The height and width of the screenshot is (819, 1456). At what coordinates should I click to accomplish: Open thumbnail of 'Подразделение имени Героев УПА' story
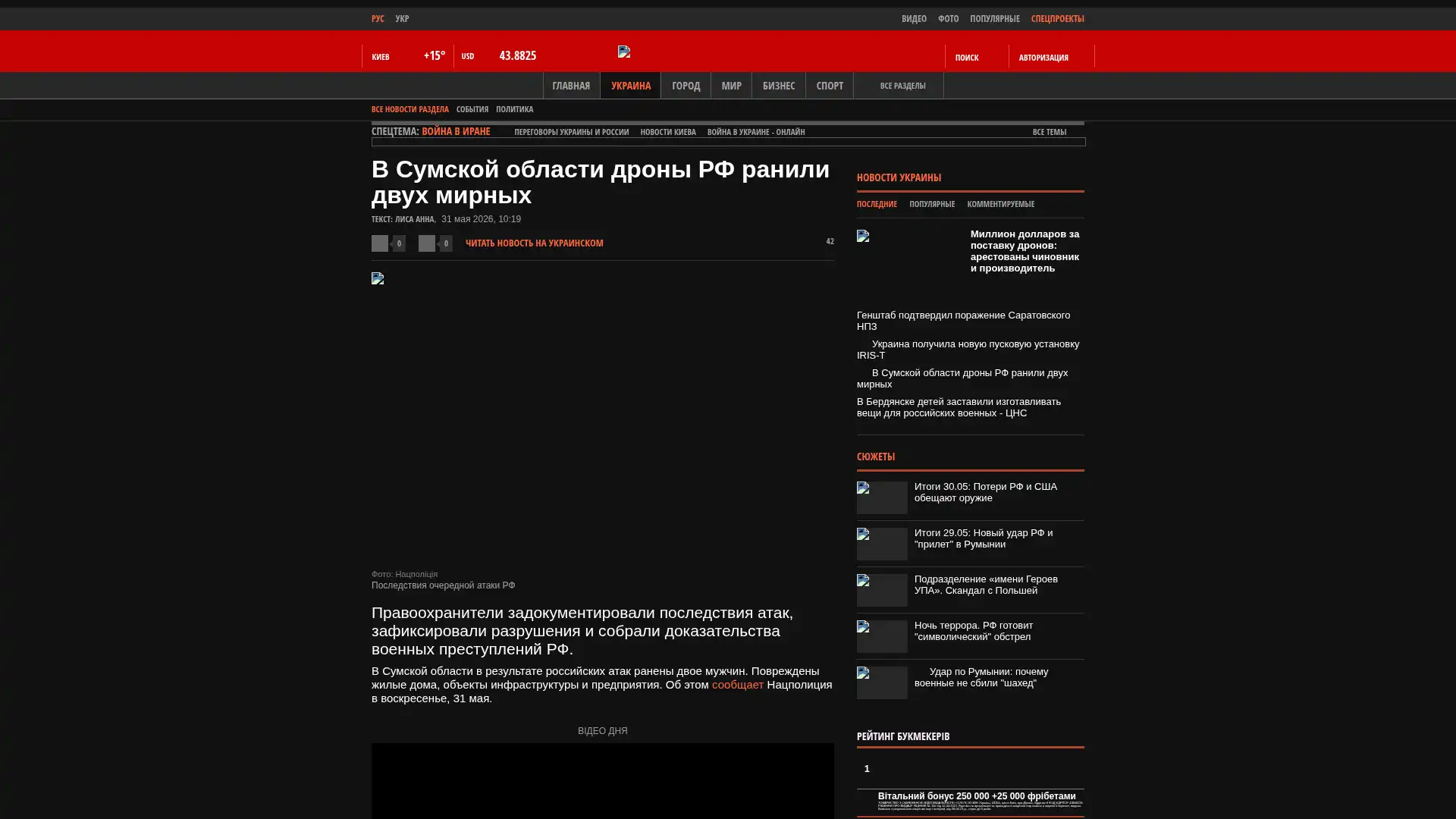click(882, 590)
